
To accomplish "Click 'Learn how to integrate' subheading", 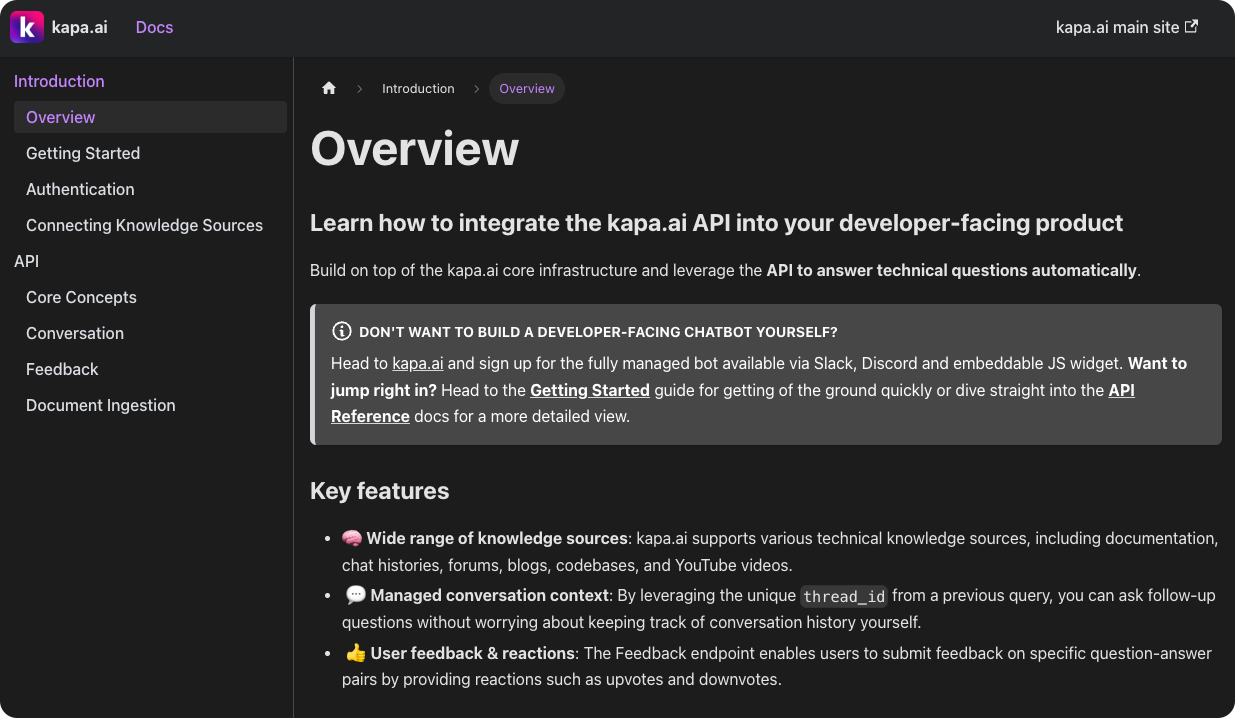I will pos(717,222).
